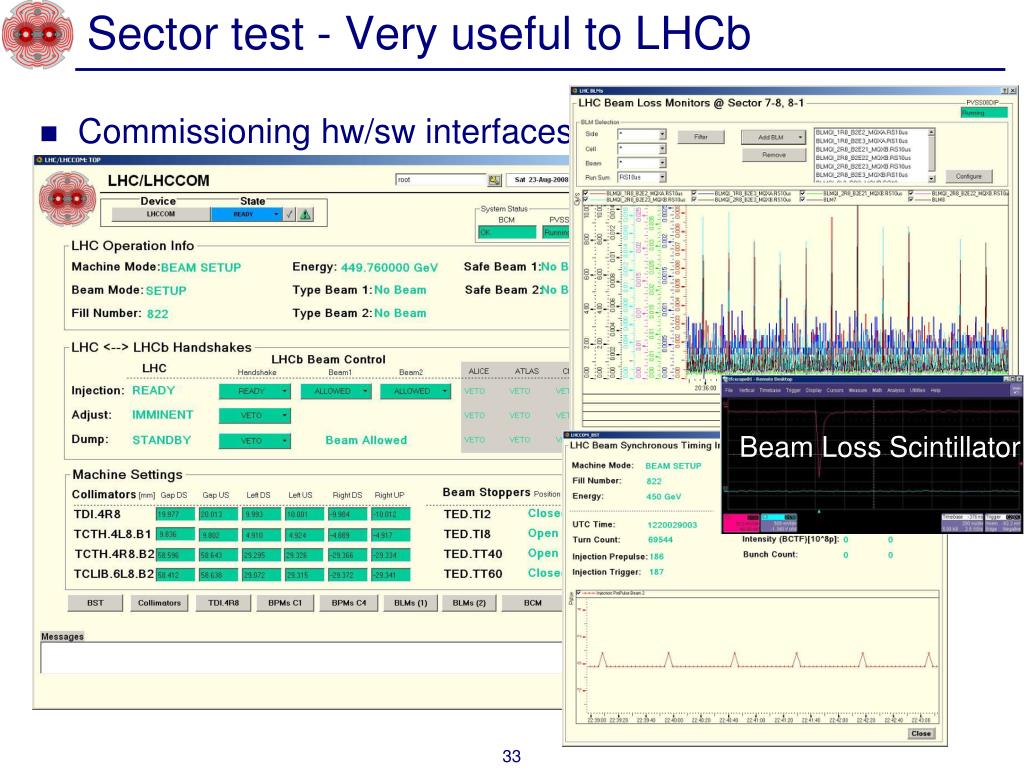This screenshot has width=1024, height=768.
Task: Open the File menu in oscilloscope window
Action: (729, 390)
